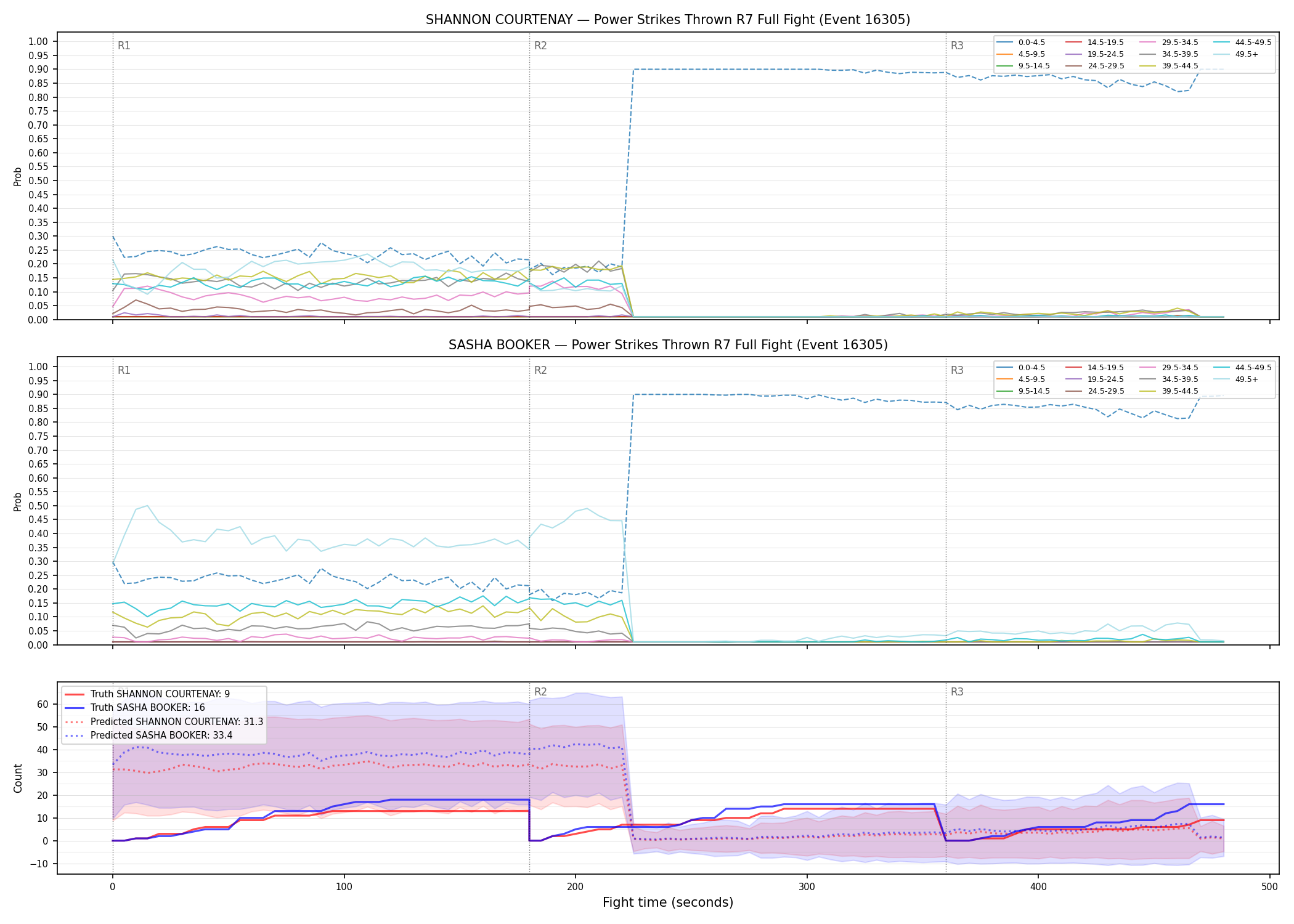The image size is (1294, 924).
Task: Click the 'Truth SHANNON COURTENAY: 9' legend entry
Action: coord(147,694)
